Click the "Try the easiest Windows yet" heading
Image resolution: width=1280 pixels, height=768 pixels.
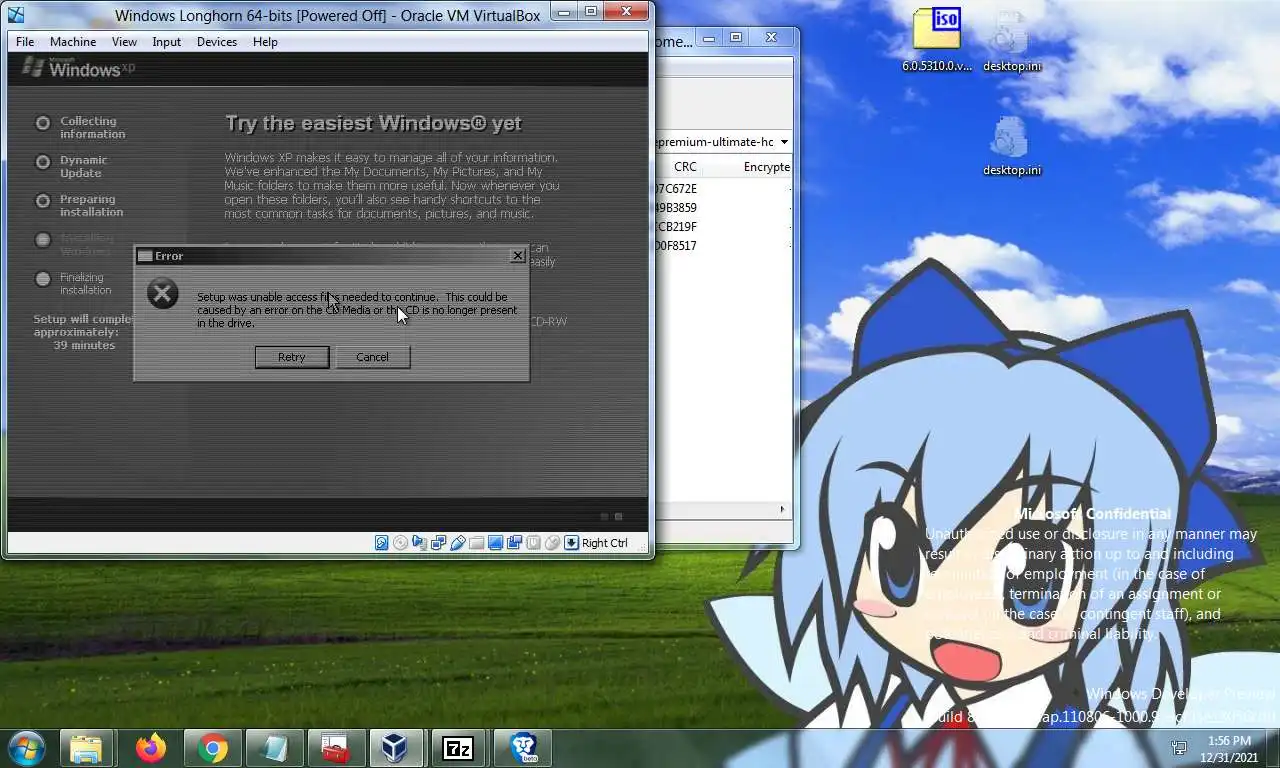pyautogui.click(x=373, y=123)
